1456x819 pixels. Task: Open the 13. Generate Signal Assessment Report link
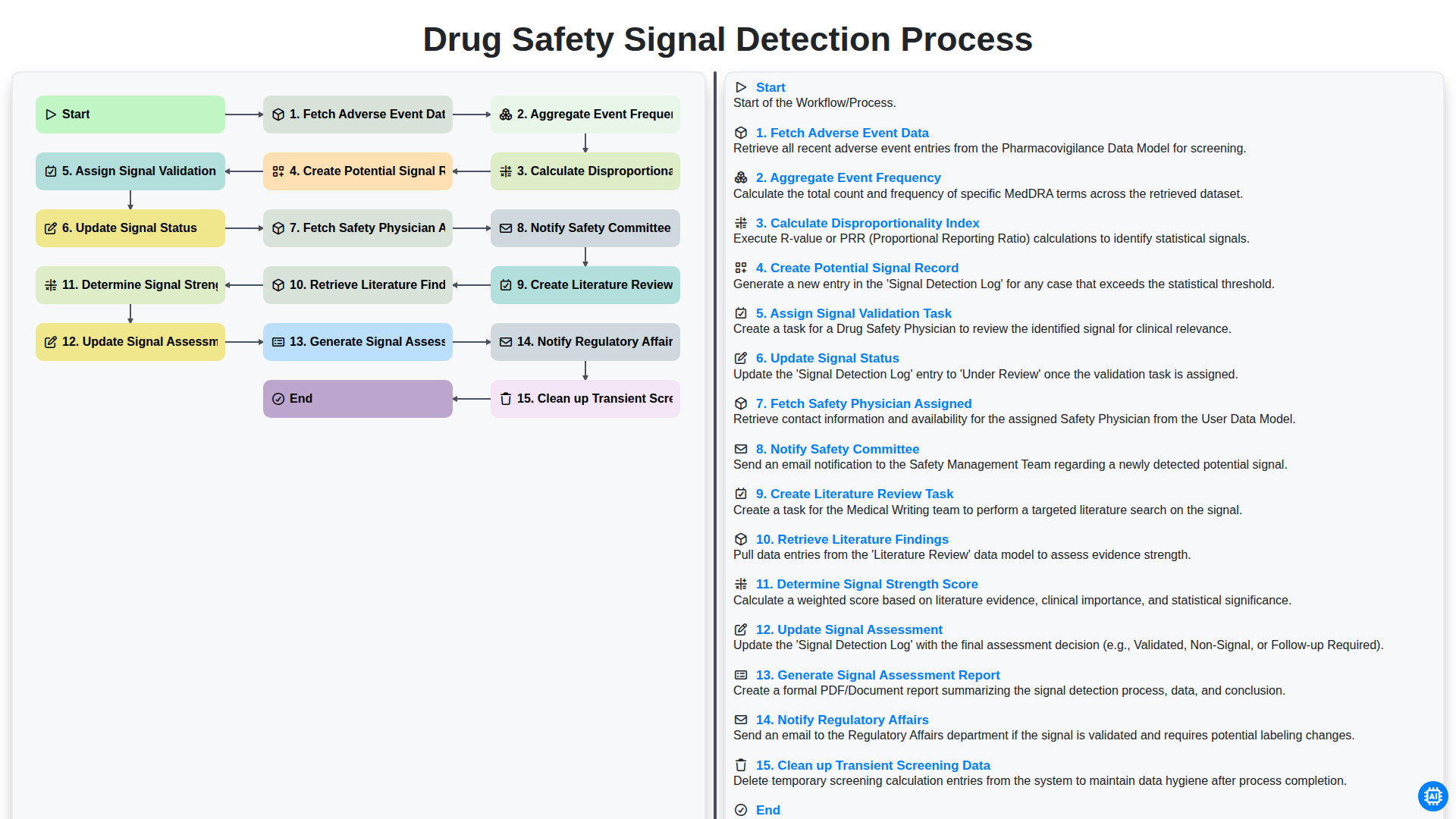coord(877,675)
